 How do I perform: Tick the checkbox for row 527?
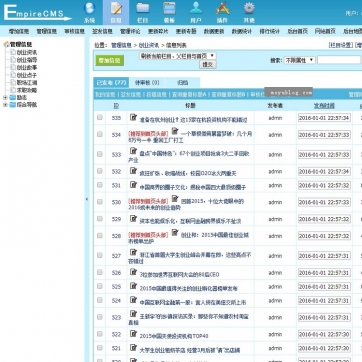pyautogui.click(x=100, y=255)
